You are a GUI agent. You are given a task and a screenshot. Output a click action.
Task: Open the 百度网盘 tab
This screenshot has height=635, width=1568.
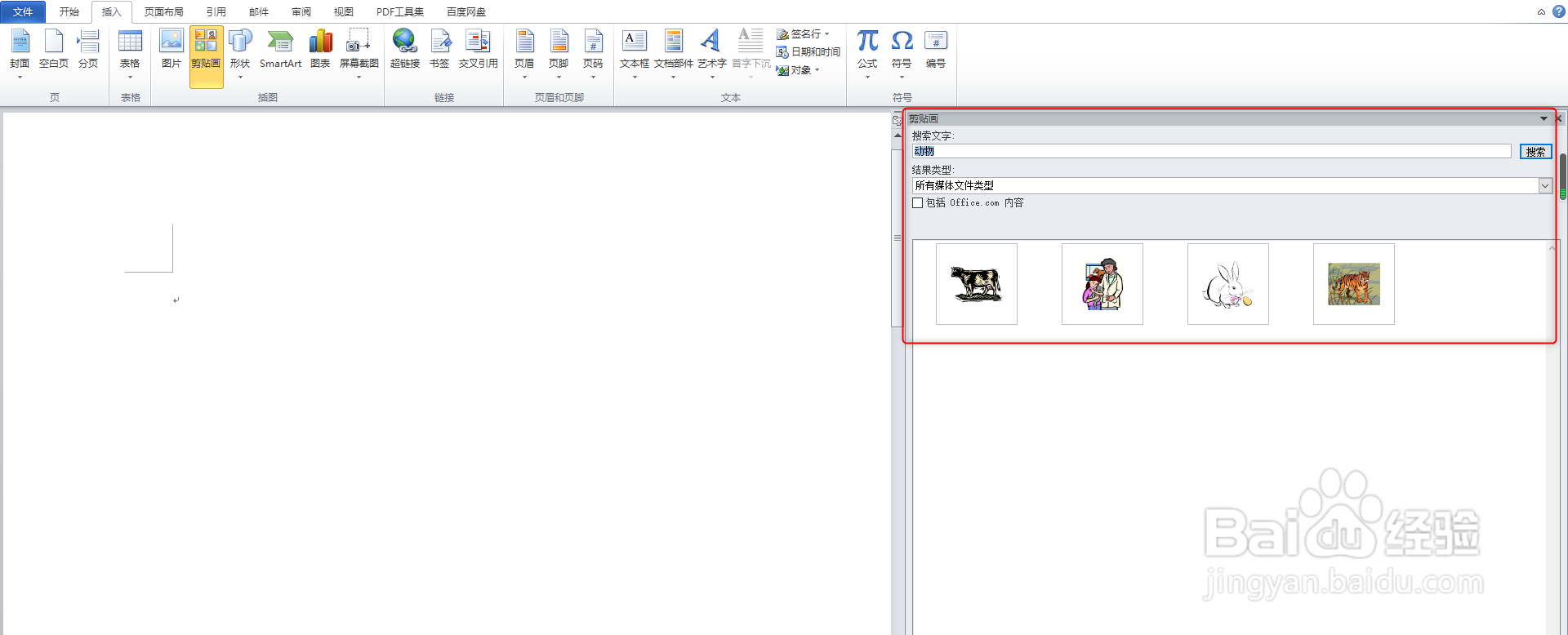tap(466, 11)
